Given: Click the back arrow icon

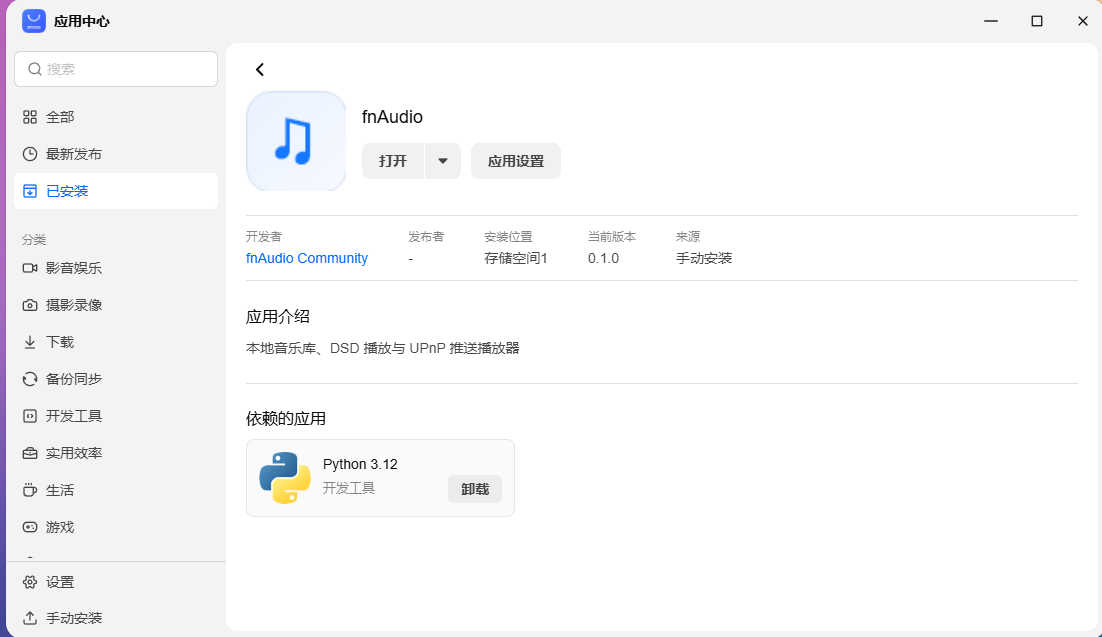Looking at the screenshot, I should point(260,70).
